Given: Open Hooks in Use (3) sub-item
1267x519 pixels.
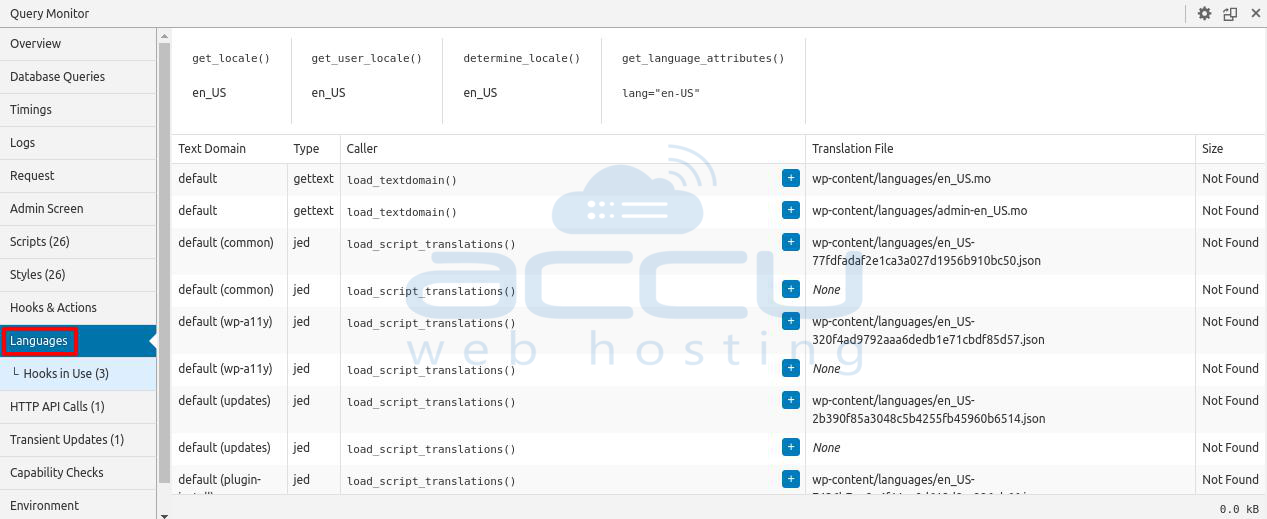Looking at the screenshot, I should (78, 374).
